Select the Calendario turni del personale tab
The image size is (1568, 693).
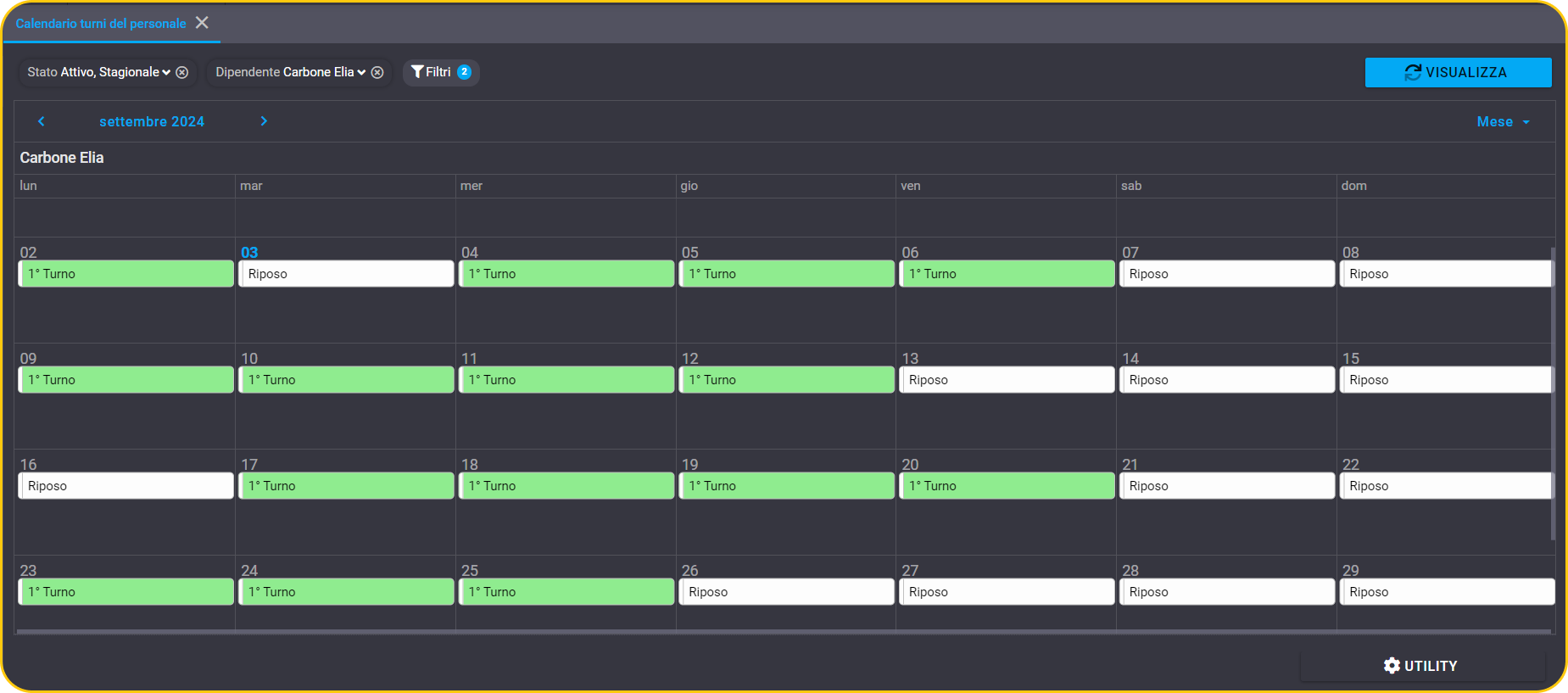[x=101, y=23]
